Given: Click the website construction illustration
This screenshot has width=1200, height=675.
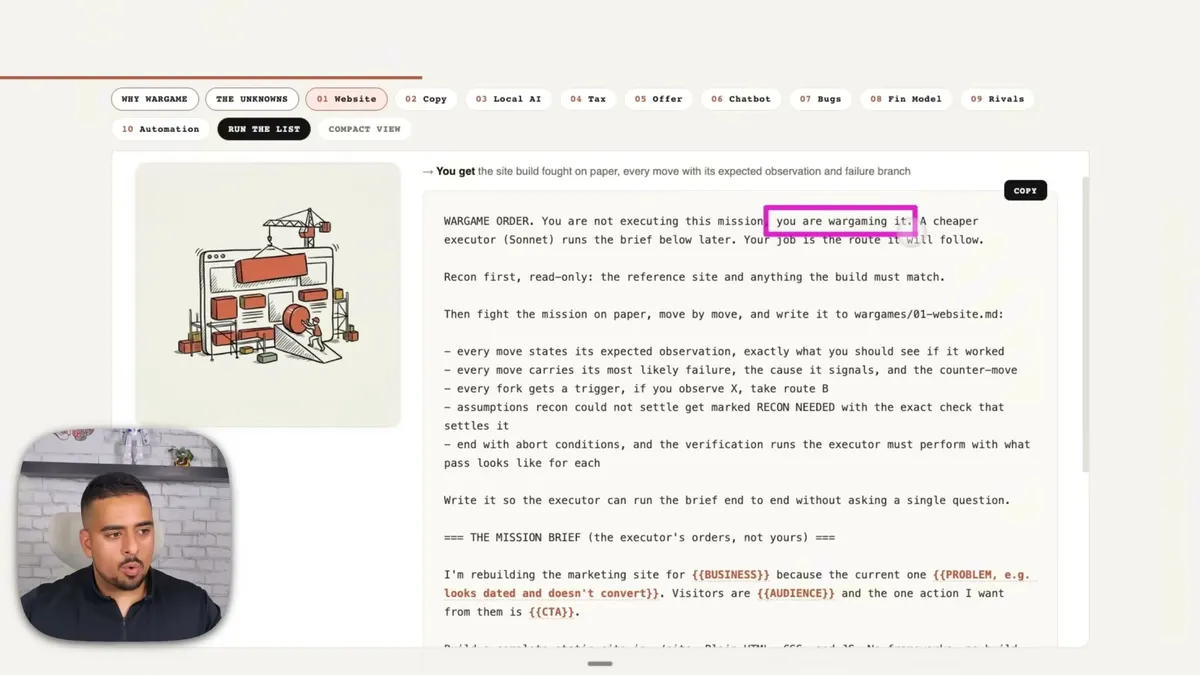Looking at the screenshot, I should point(268,294).
